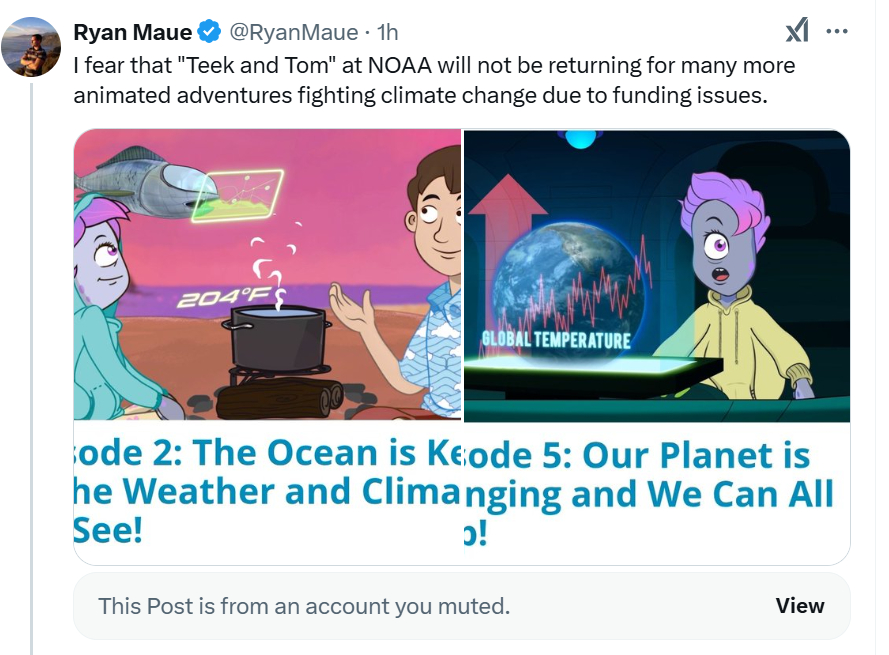Click the blue verified badge
Image resolution: width=889 pixels, height=655 pixels.
click(x=209, y=33)
